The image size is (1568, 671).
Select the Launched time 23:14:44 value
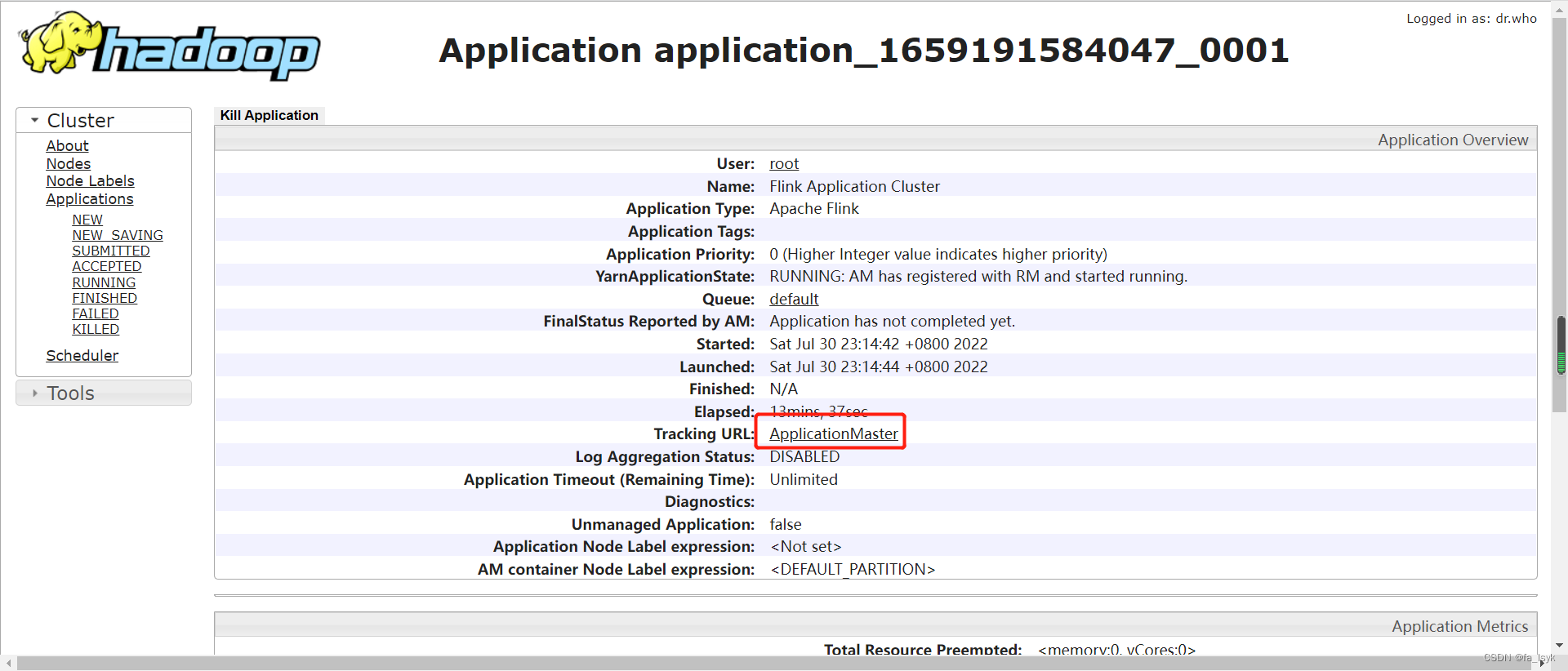[x=879, y=367]
